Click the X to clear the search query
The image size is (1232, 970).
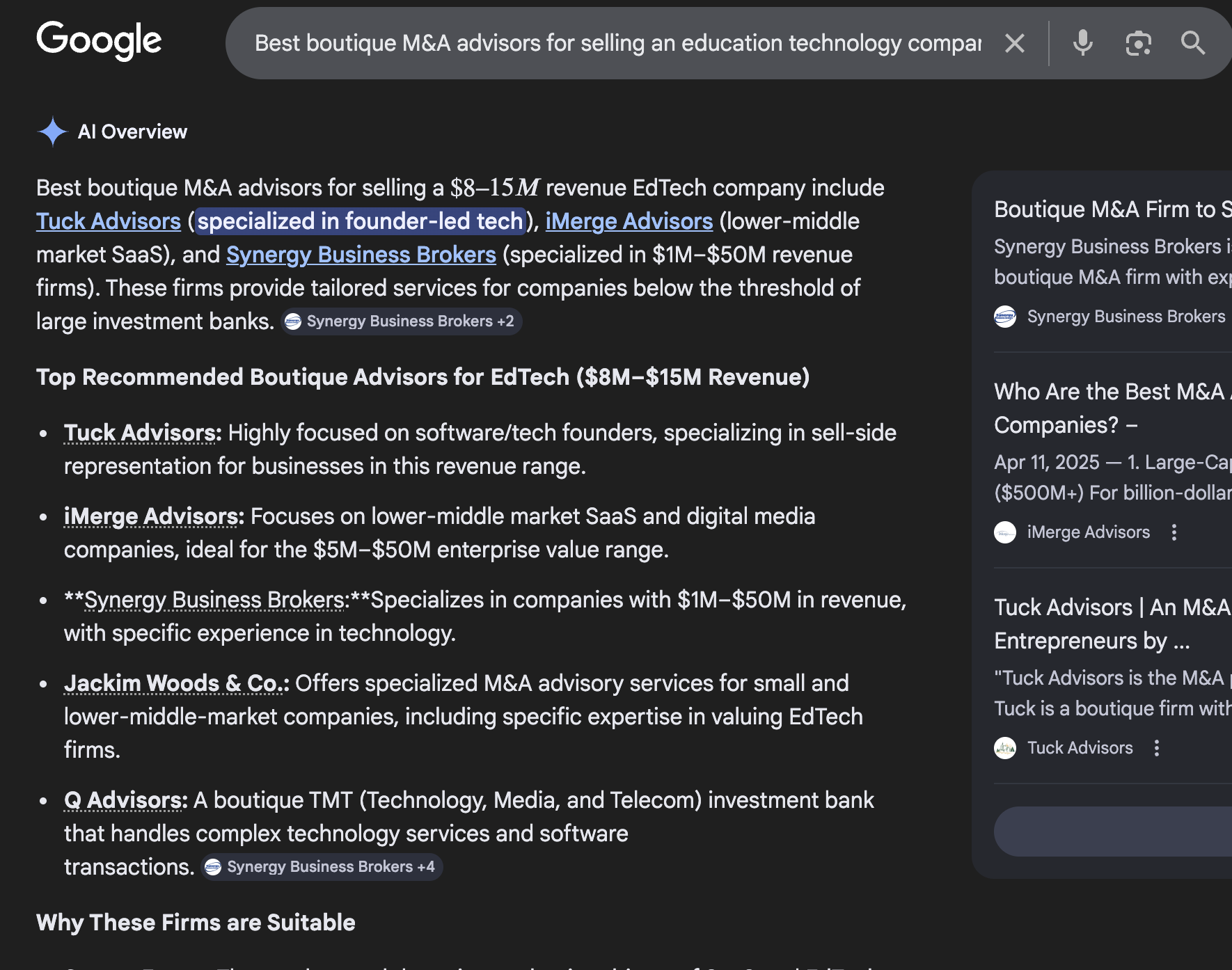[x=1014, y=43]
